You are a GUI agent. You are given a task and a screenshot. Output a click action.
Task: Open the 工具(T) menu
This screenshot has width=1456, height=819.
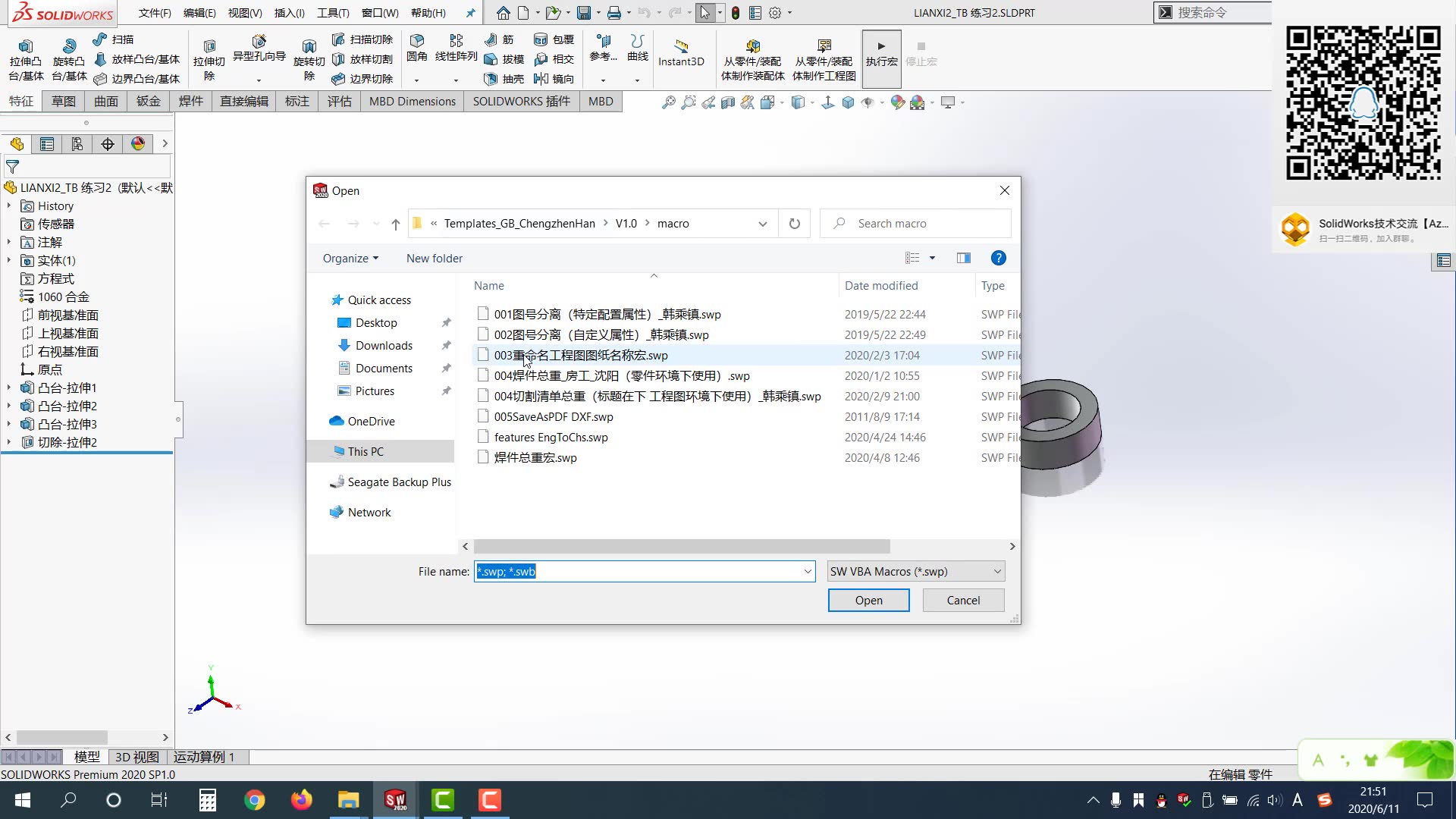click(x=333, y=13)
